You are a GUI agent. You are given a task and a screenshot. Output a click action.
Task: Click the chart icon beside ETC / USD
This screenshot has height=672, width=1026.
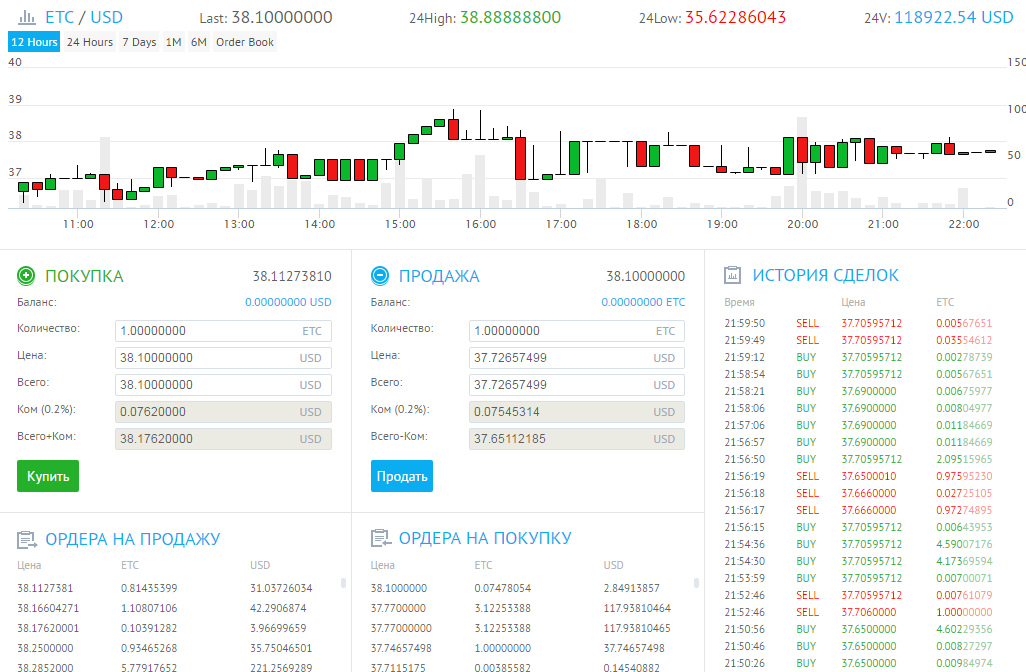[x=27, y=17]
